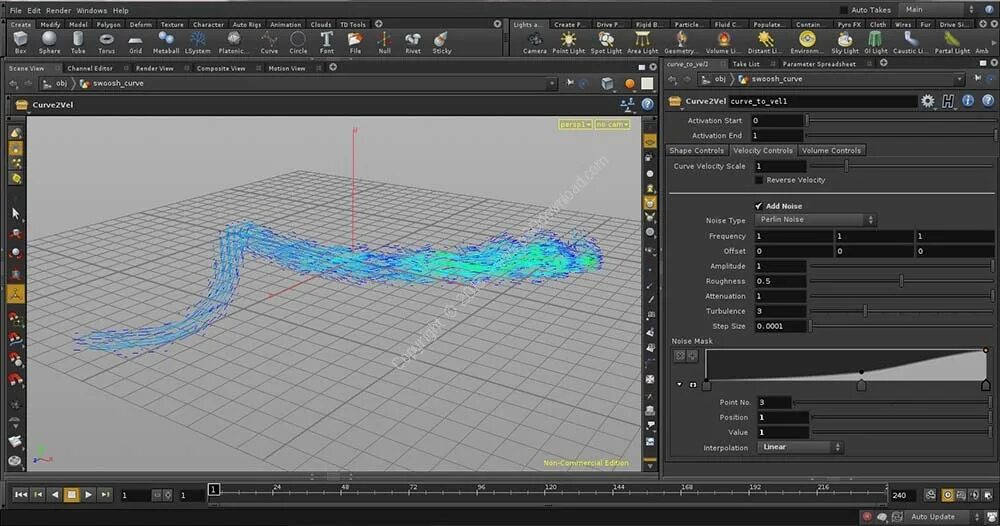Switch to the Shape Controls tab

coord(696,150)
